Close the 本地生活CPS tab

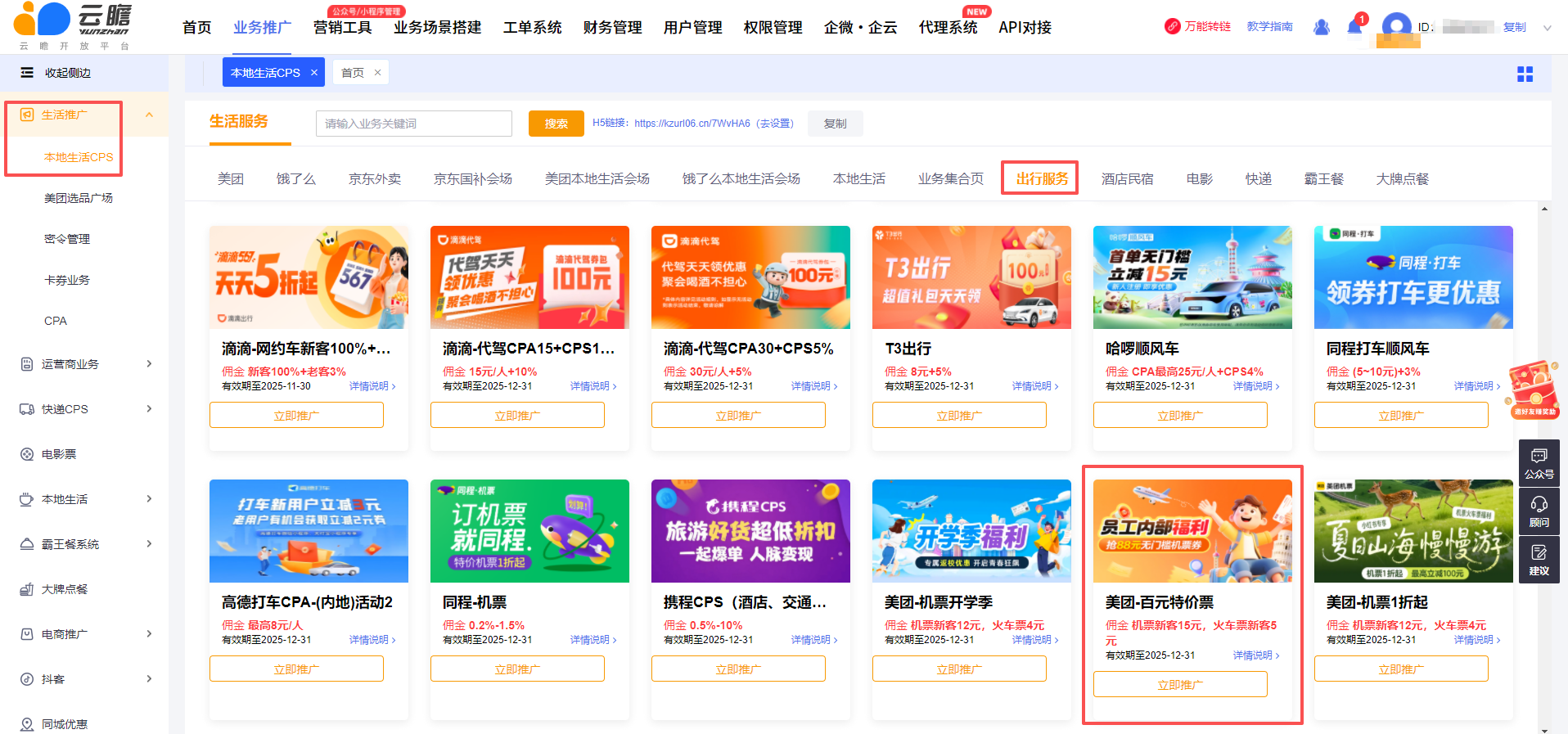point(314,73)
